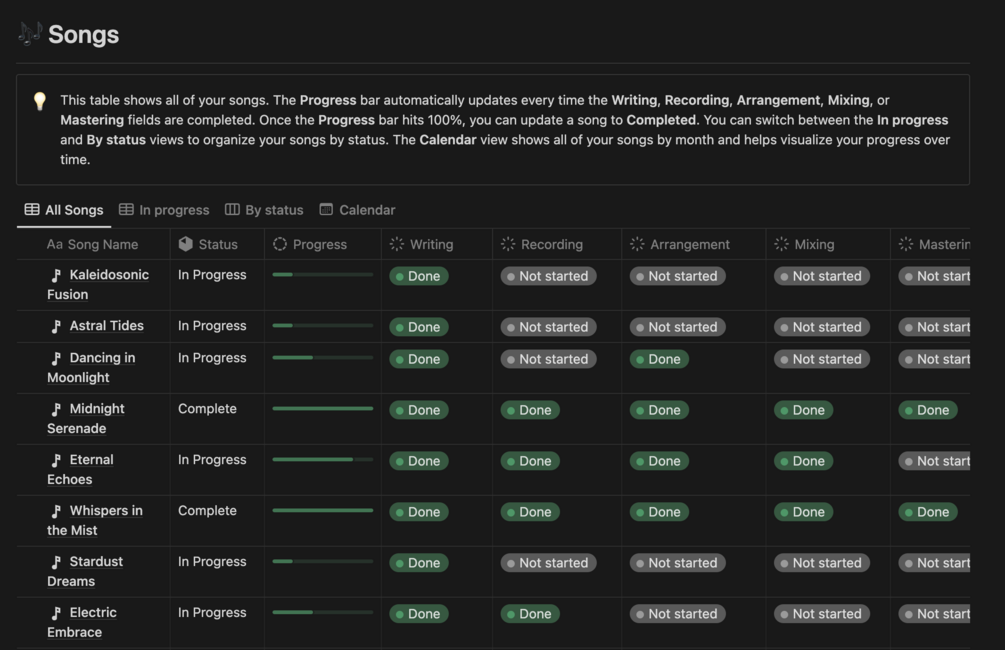This screenshot has height=650, width=1005.
Task: Open the Writing column header menu
Action: point(436,244)
